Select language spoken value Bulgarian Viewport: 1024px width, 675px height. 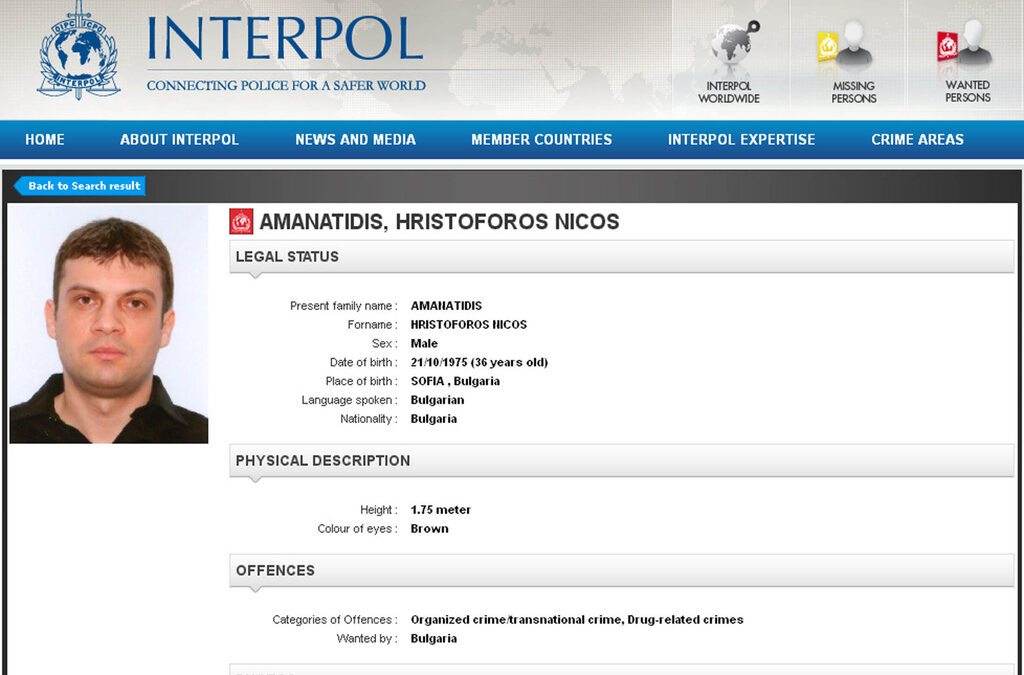[x=437, y=400]
